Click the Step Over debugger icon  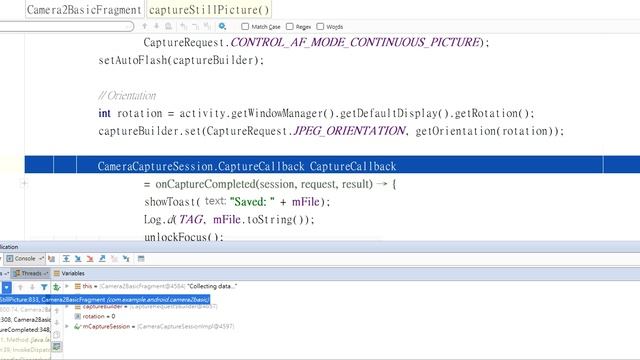(x=66, y=259)
